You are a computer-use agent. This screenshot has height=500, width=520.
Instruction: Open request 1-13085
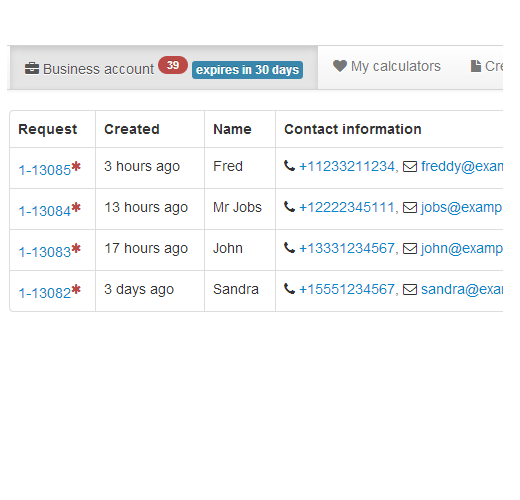45,170
